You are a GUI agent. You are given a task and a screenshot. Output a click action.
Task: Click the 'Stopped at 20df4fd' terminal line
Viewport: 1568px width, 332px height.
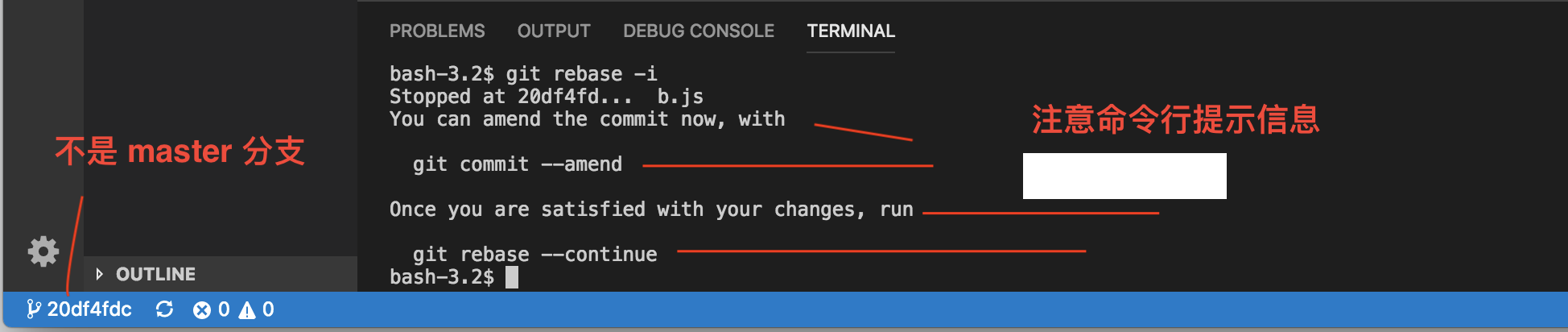(x=547, y=97)
